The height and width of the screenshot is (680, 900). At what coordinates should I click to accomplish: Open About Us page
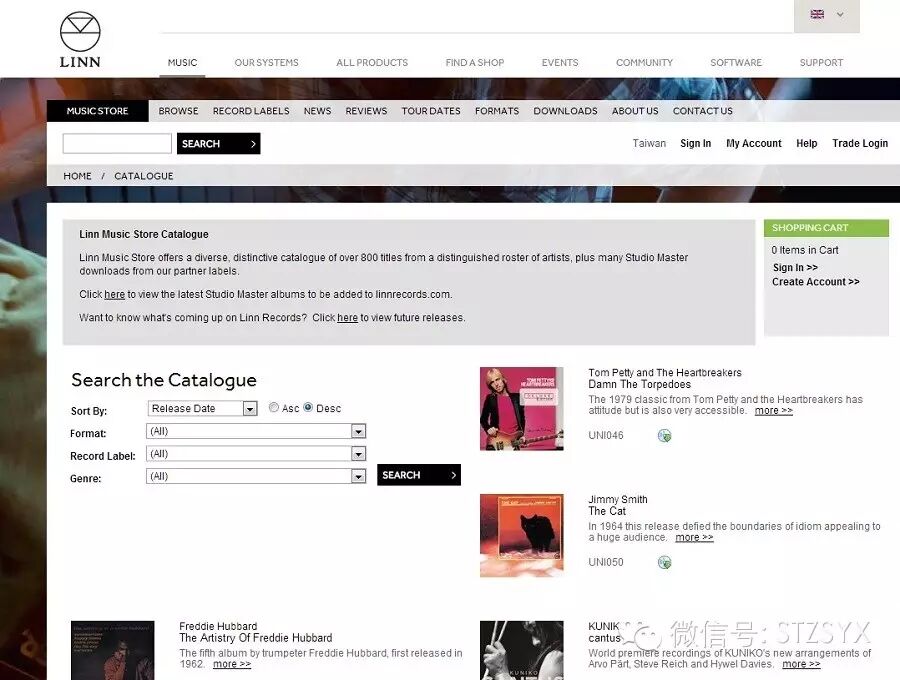tap(635, 111)
